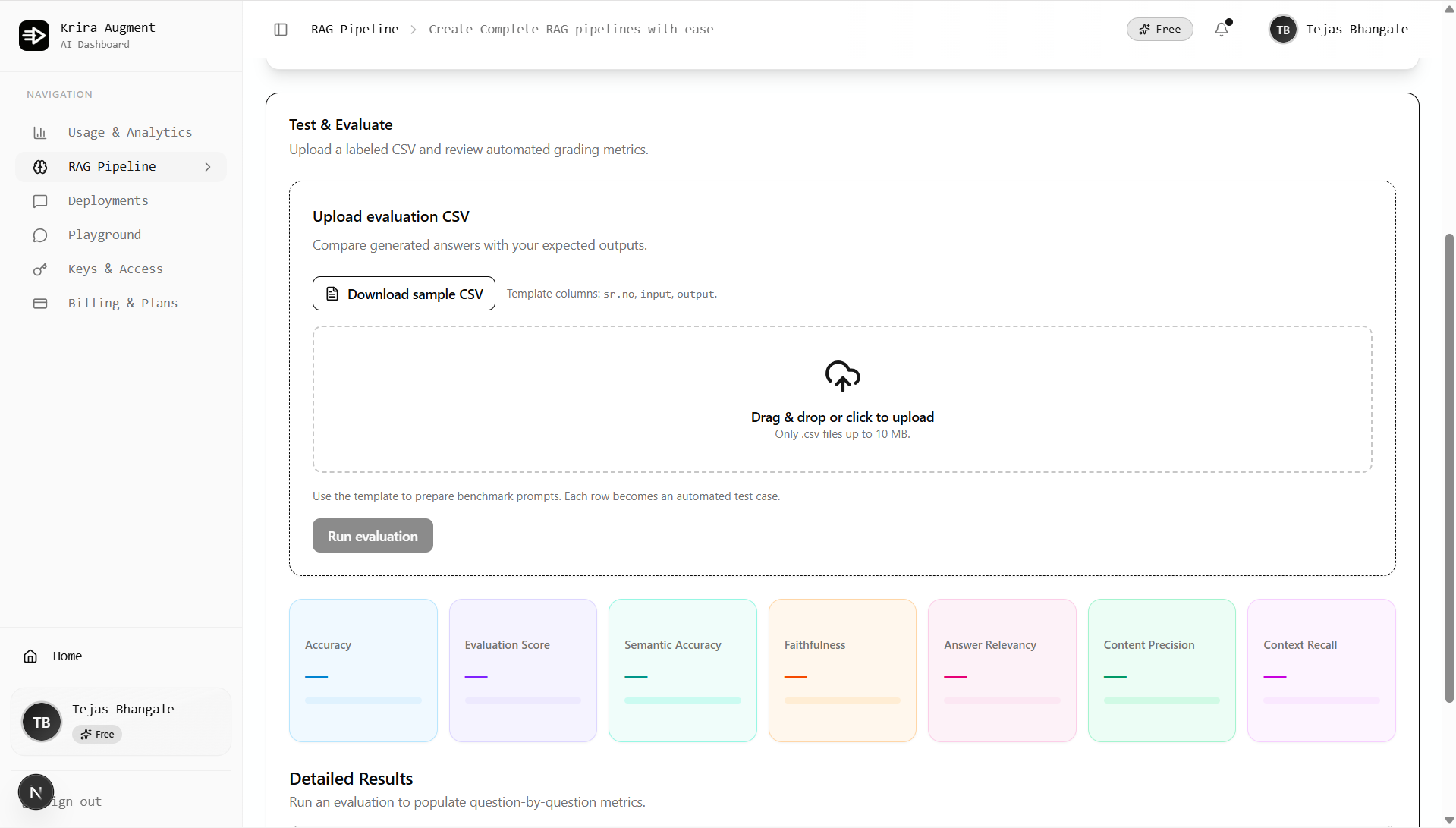Screen dimensions: 1456x828
Task: Click the Keys & Access key icon
Action: point(40,269)
